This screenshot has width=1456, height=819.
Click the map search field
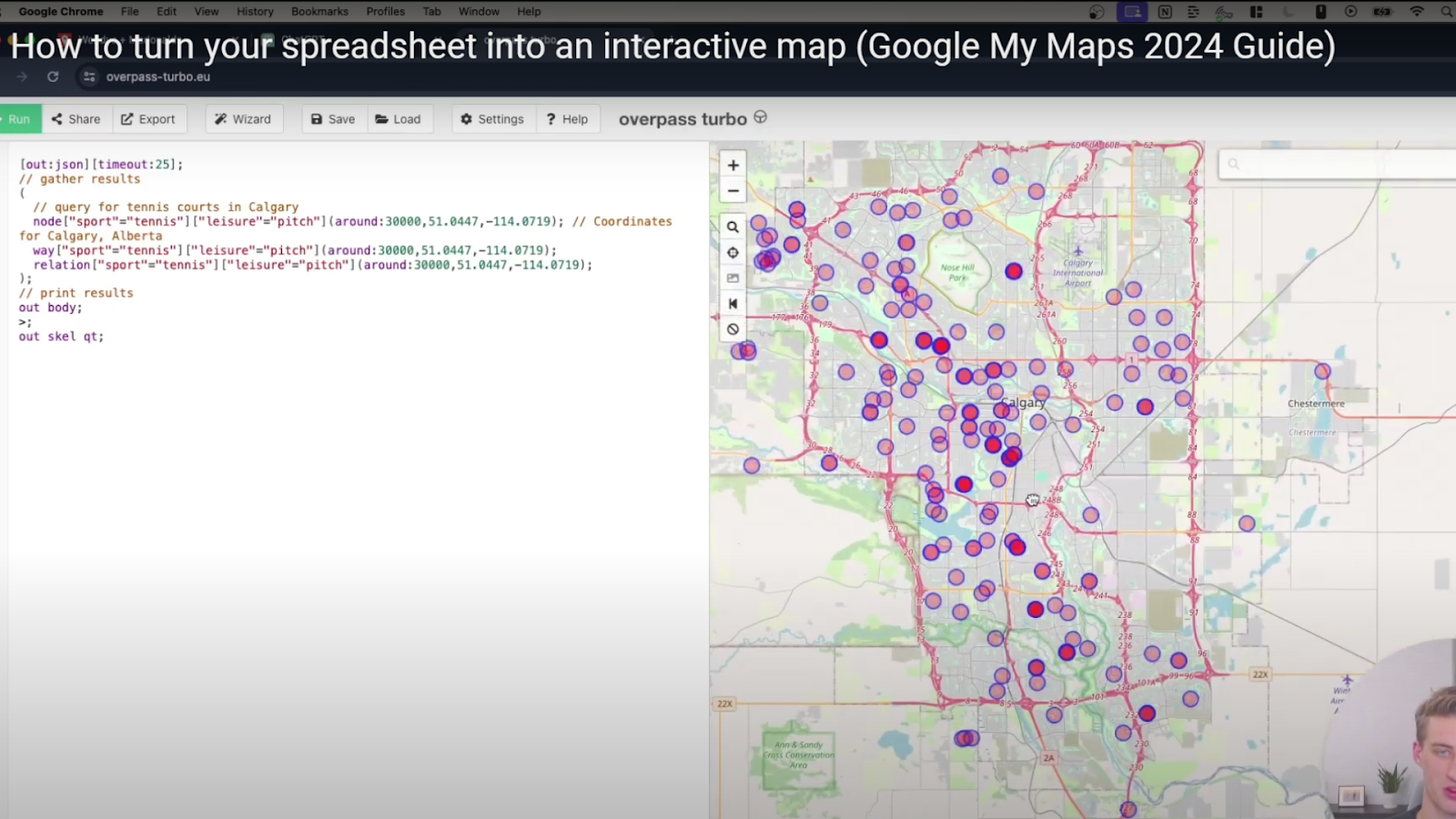pos(1338,164)
